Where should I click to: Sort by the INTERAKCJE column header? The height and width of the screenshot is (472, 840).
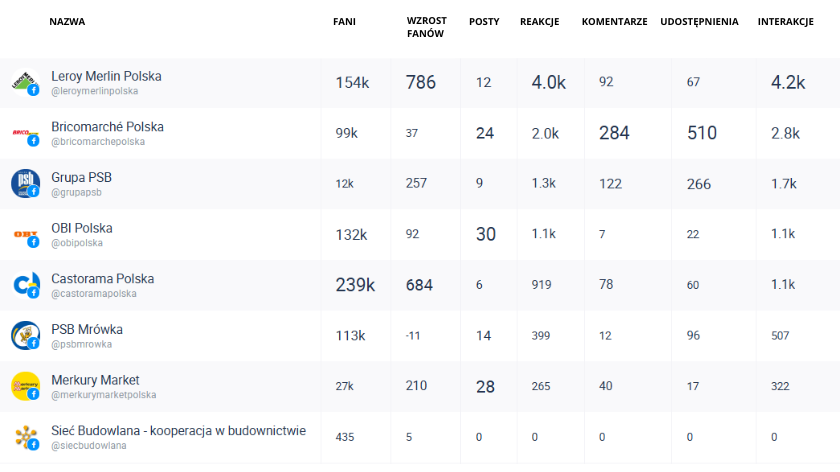point(785,21)
